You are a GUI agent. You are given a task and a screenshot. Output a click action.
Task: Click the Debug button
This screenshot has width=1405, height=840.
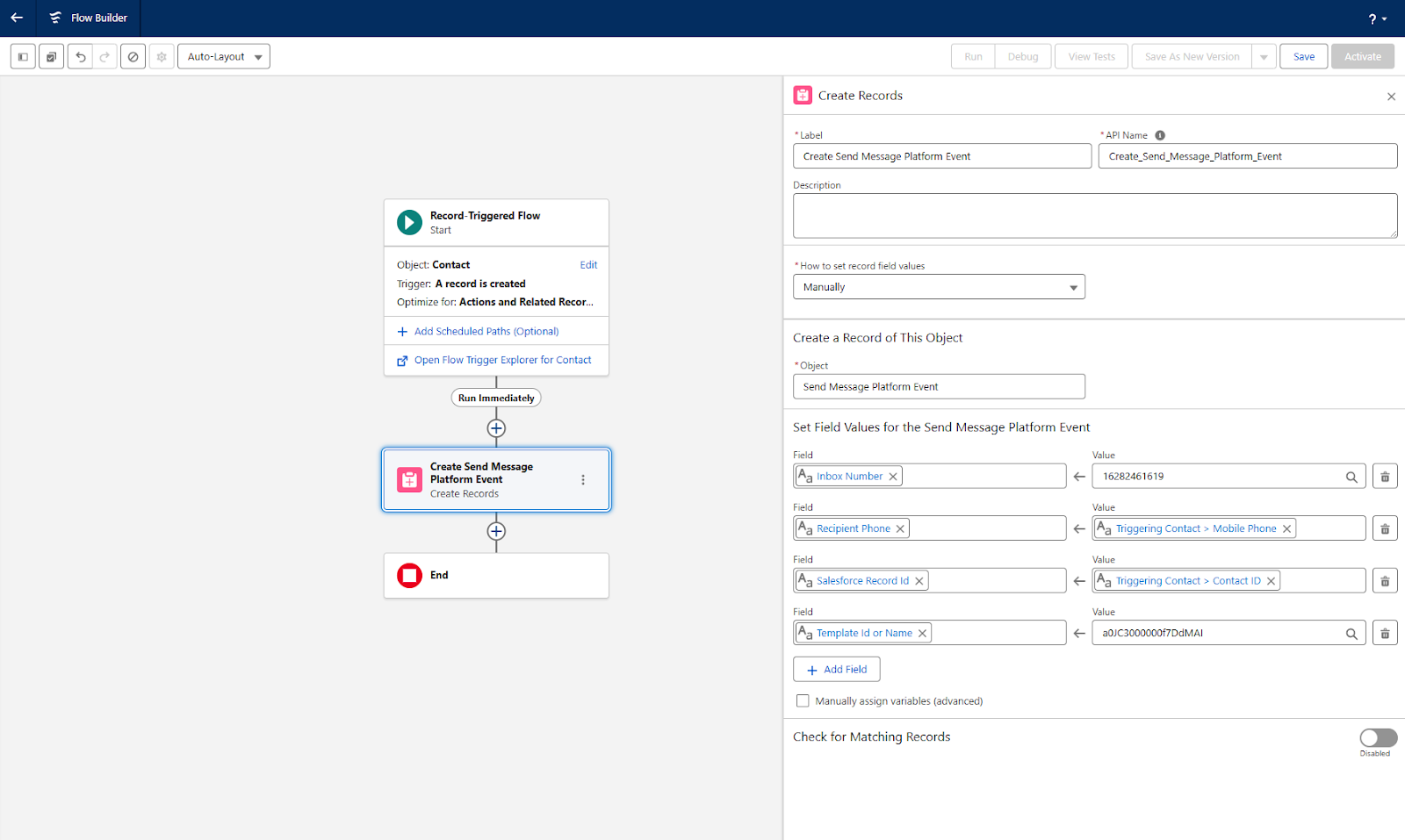tap(1022, 57)
